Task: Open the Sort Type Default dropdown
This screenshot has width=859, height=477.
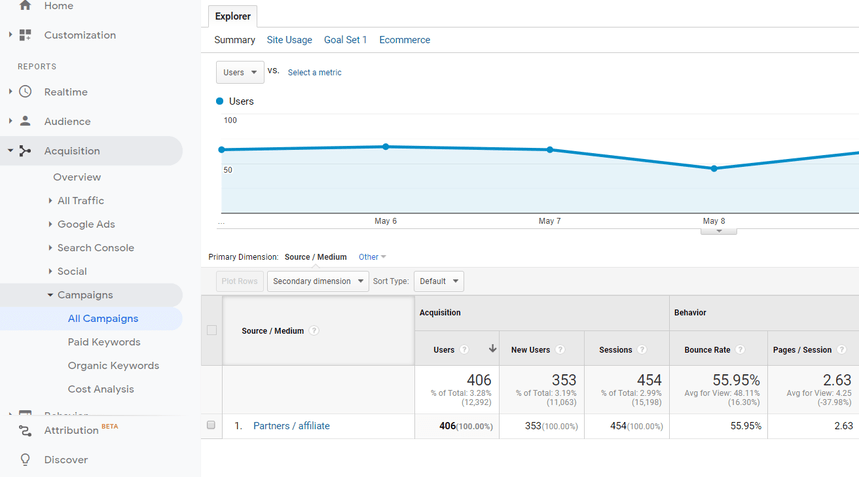Action: tap(438, 281)
